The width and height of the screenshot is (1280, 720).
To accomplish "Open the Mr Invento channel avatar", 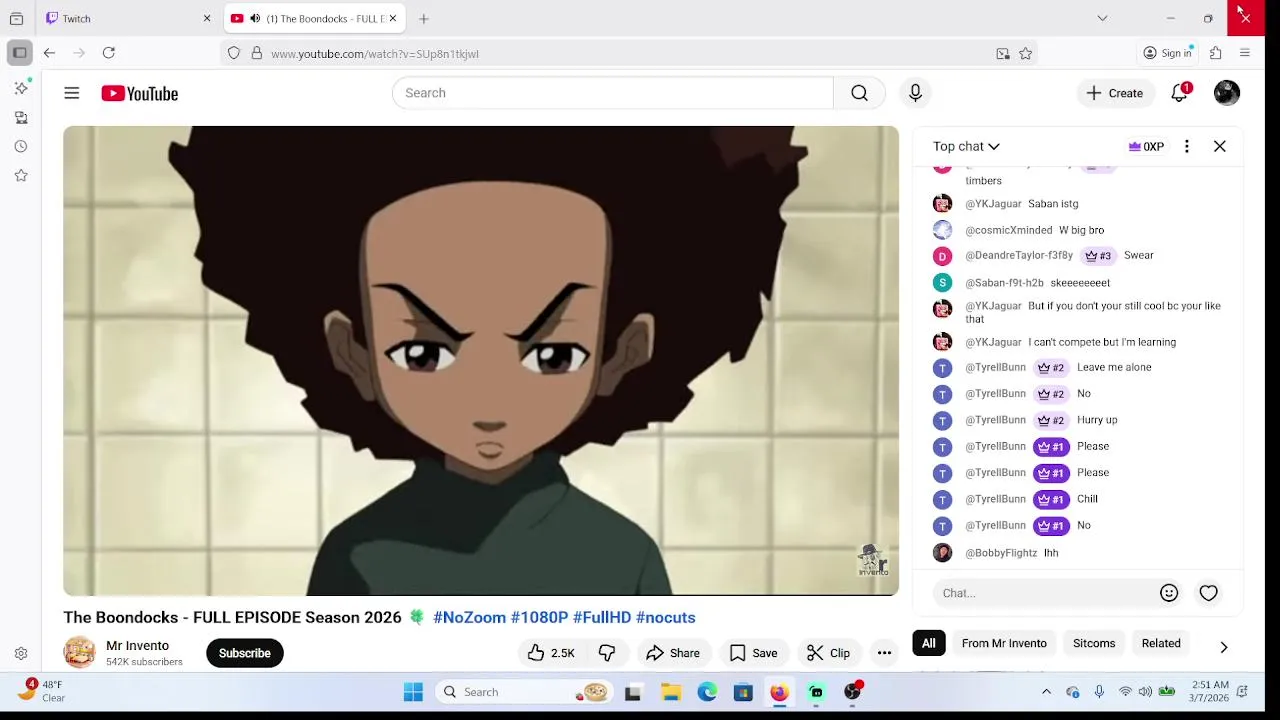I will (79, 652).
